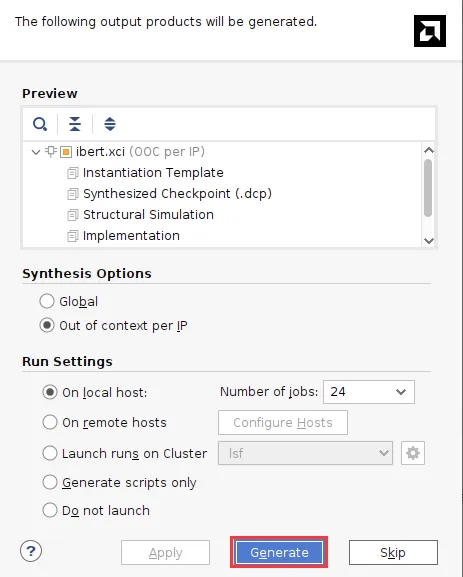The height and width of the screenshot is (577, 463).
Task: Click the Preview list scrollbar down arrow
Action: (428, 241)
